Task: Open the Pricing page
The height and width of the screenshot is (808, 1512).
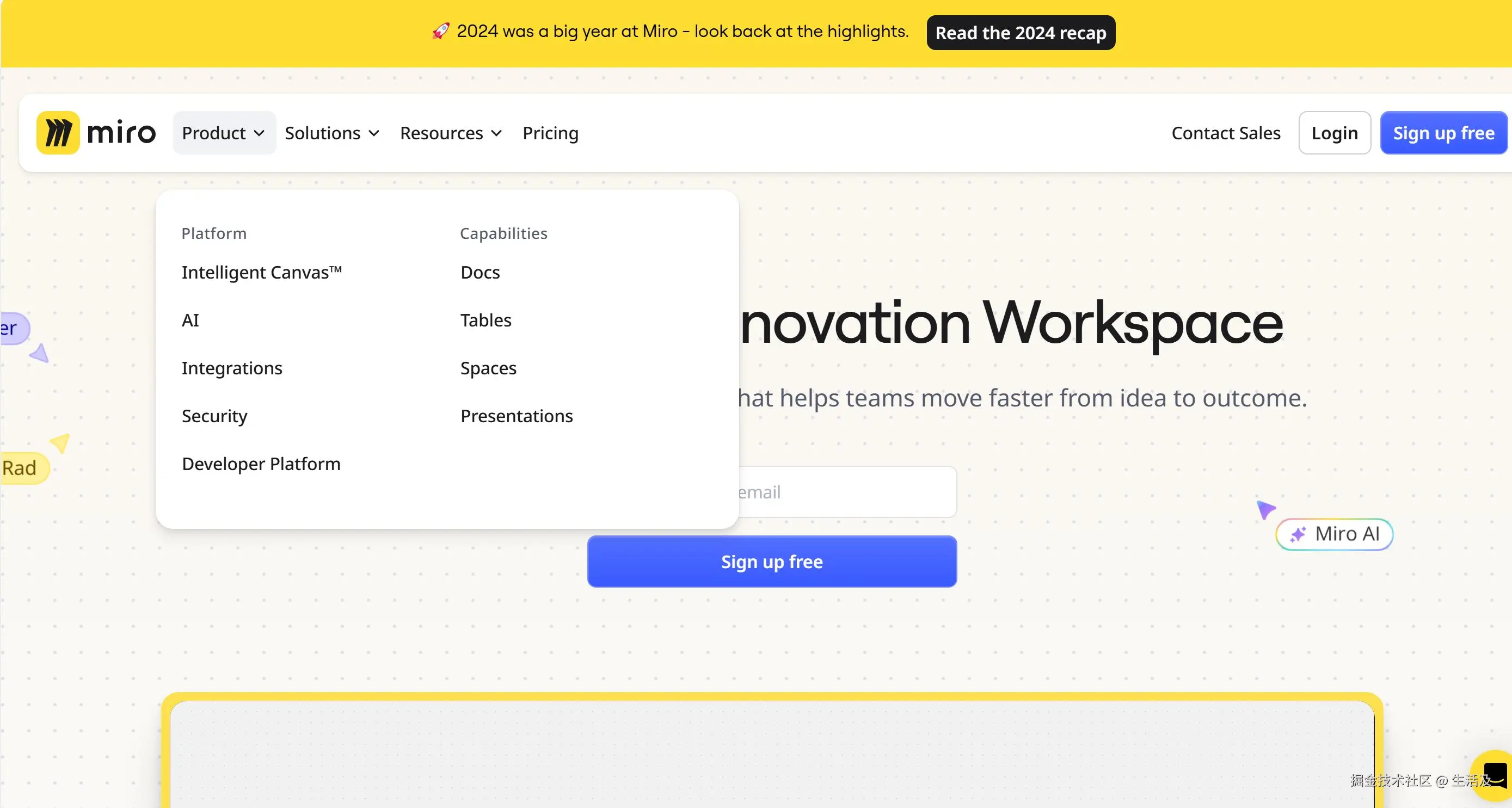Action: click(550, 133)
